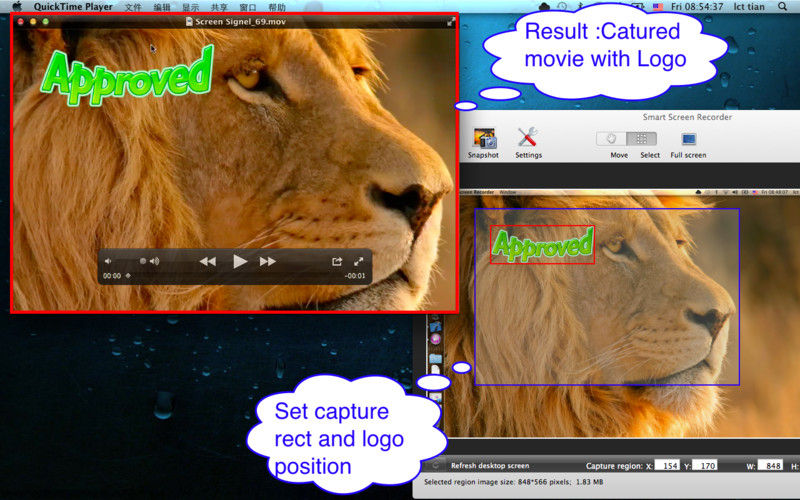This screenshot has height=500, width=800.
Task: Click the capture region Y input field
Action: point(707,466)
